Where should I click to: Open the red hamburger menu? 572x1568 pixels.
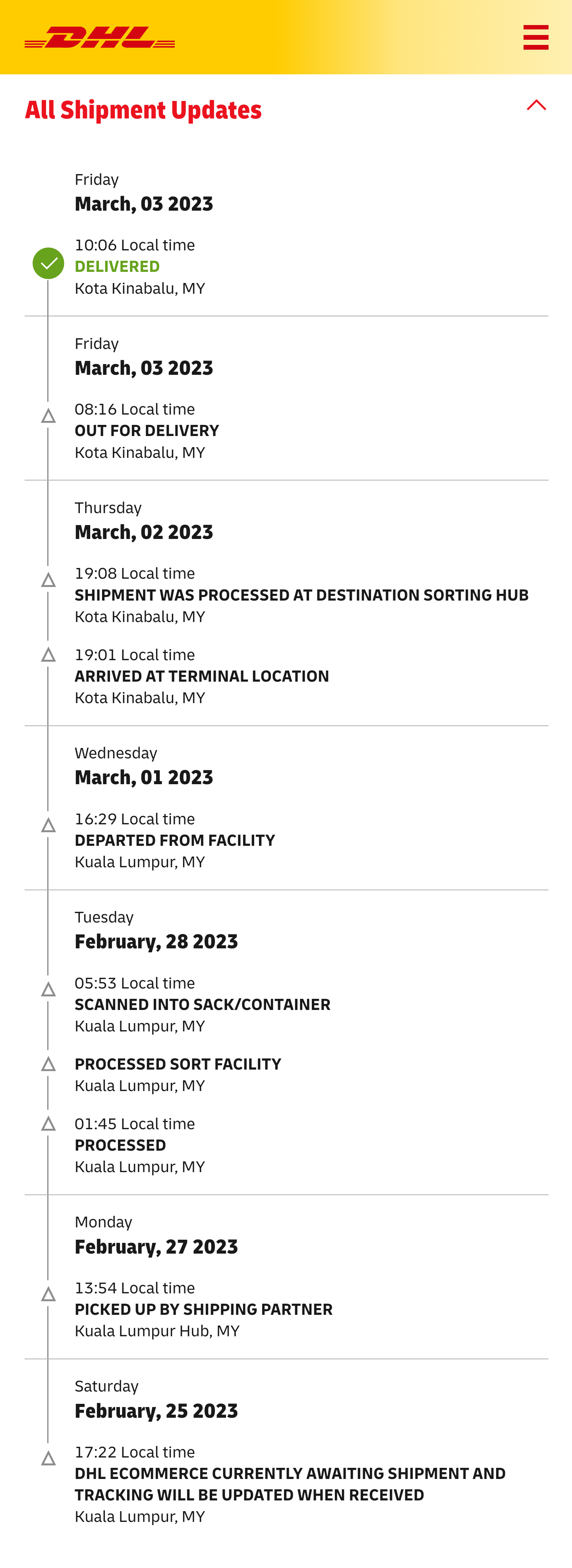point(535,37)
